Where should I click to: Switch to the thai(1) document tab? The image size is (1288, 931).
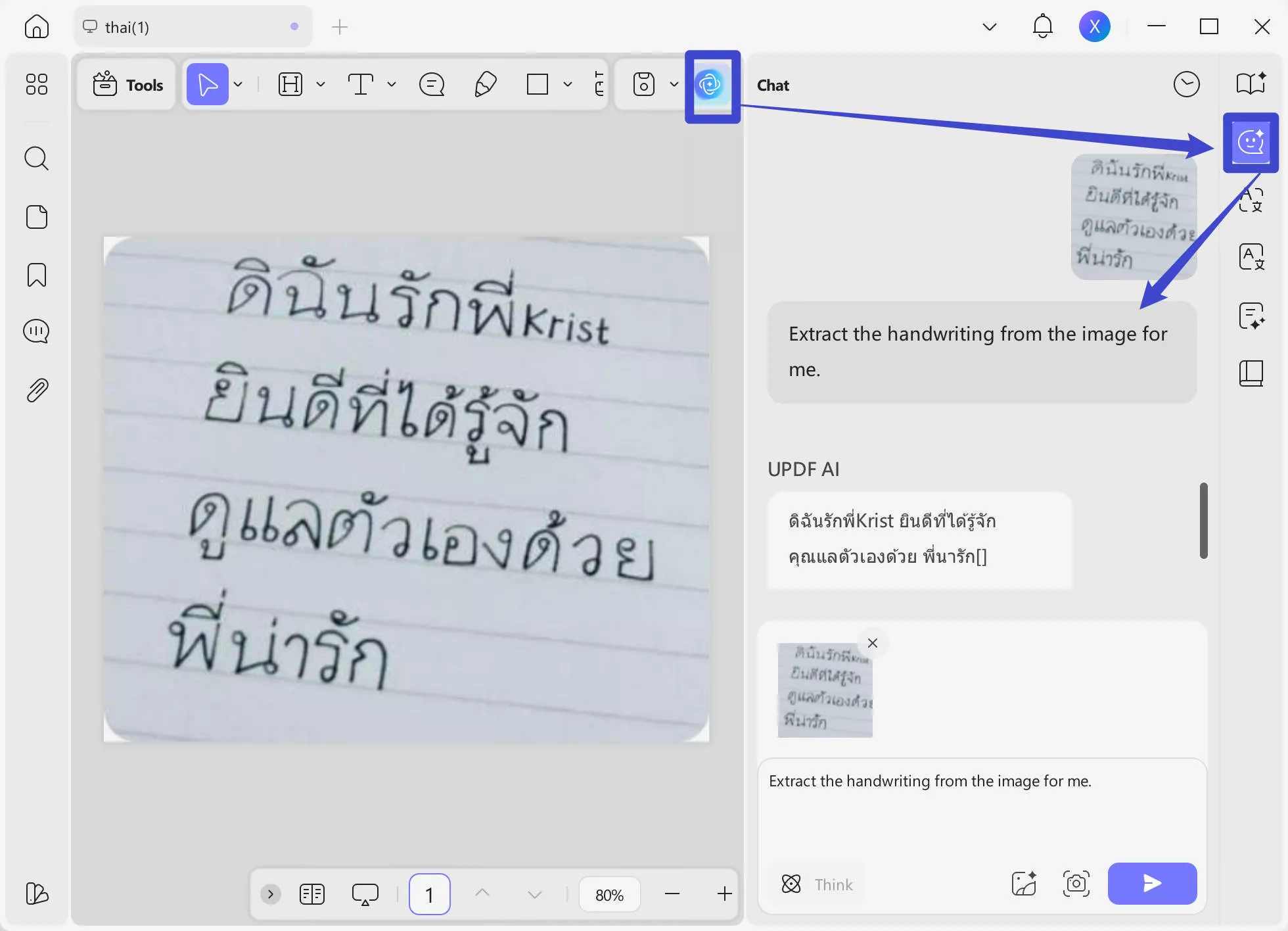(x=127, y=27)
